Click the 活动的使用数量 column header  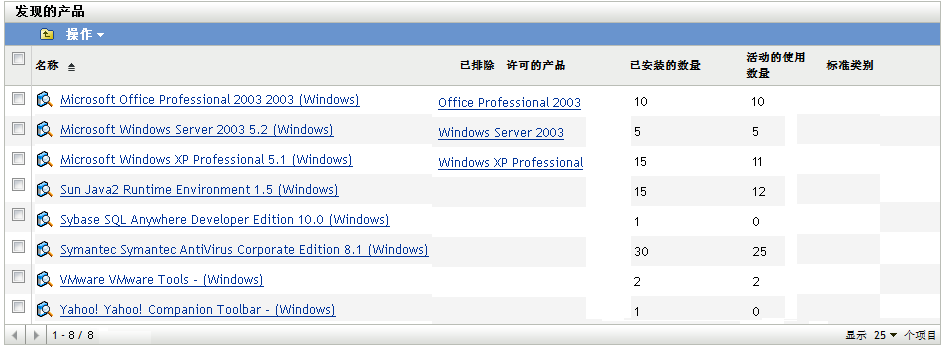[776, 65]
